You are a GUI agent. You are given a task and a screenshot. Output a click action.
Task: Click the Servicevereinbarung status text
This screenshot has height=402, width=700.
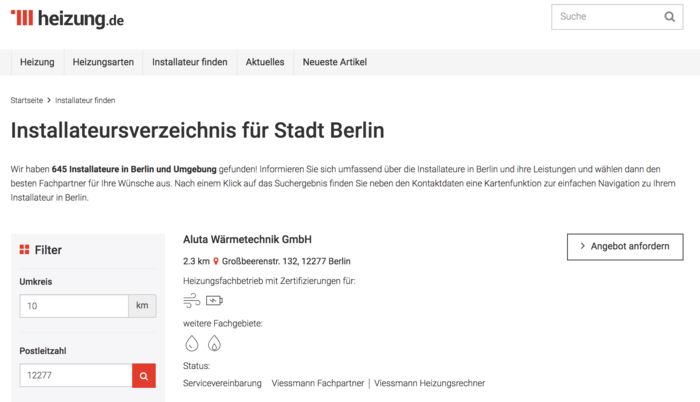coord(222,383)
